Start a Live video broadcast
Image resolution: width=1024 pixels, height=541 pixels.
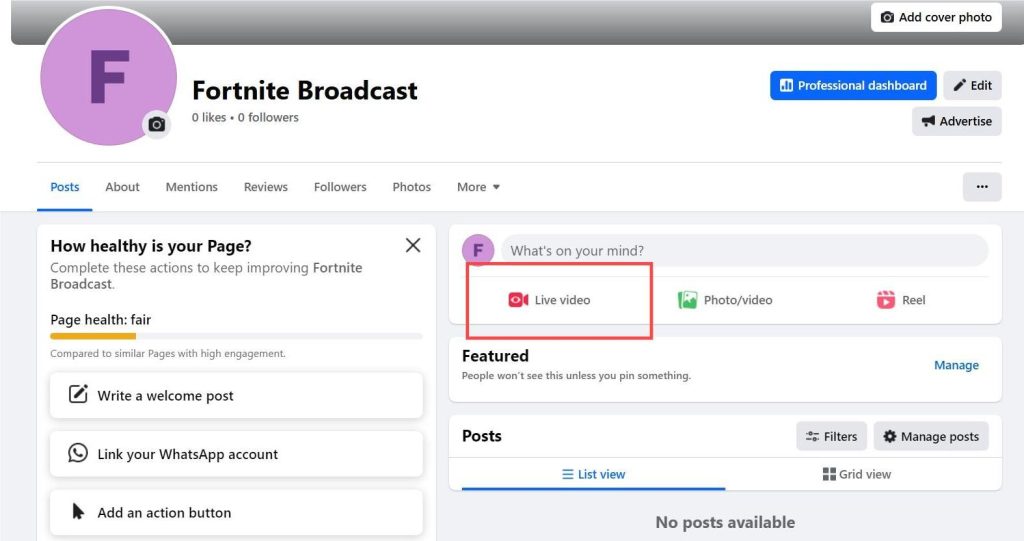click(549, 300)
